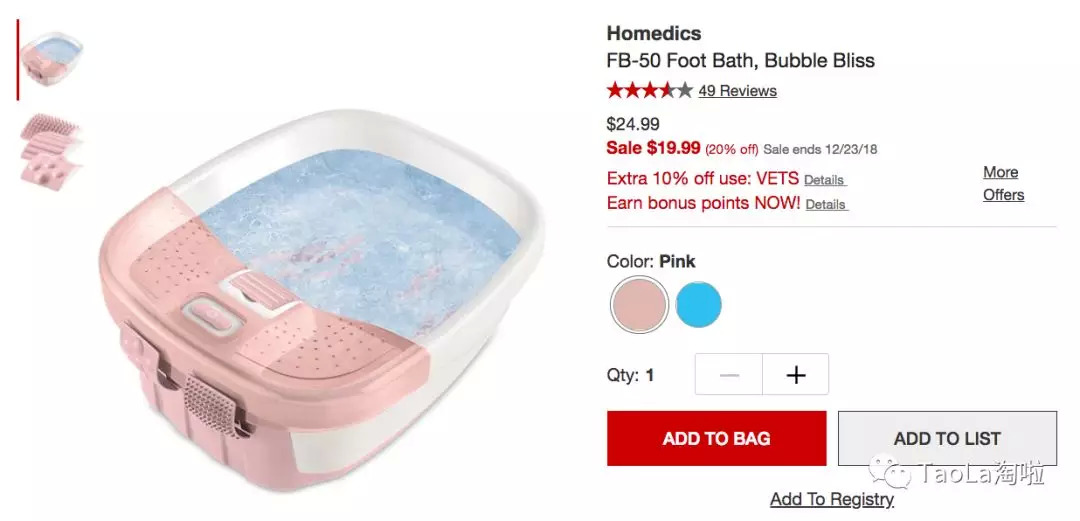Open the 49 Reviews link
This screenshot has height=521, width=1080.
pos(738,91)
